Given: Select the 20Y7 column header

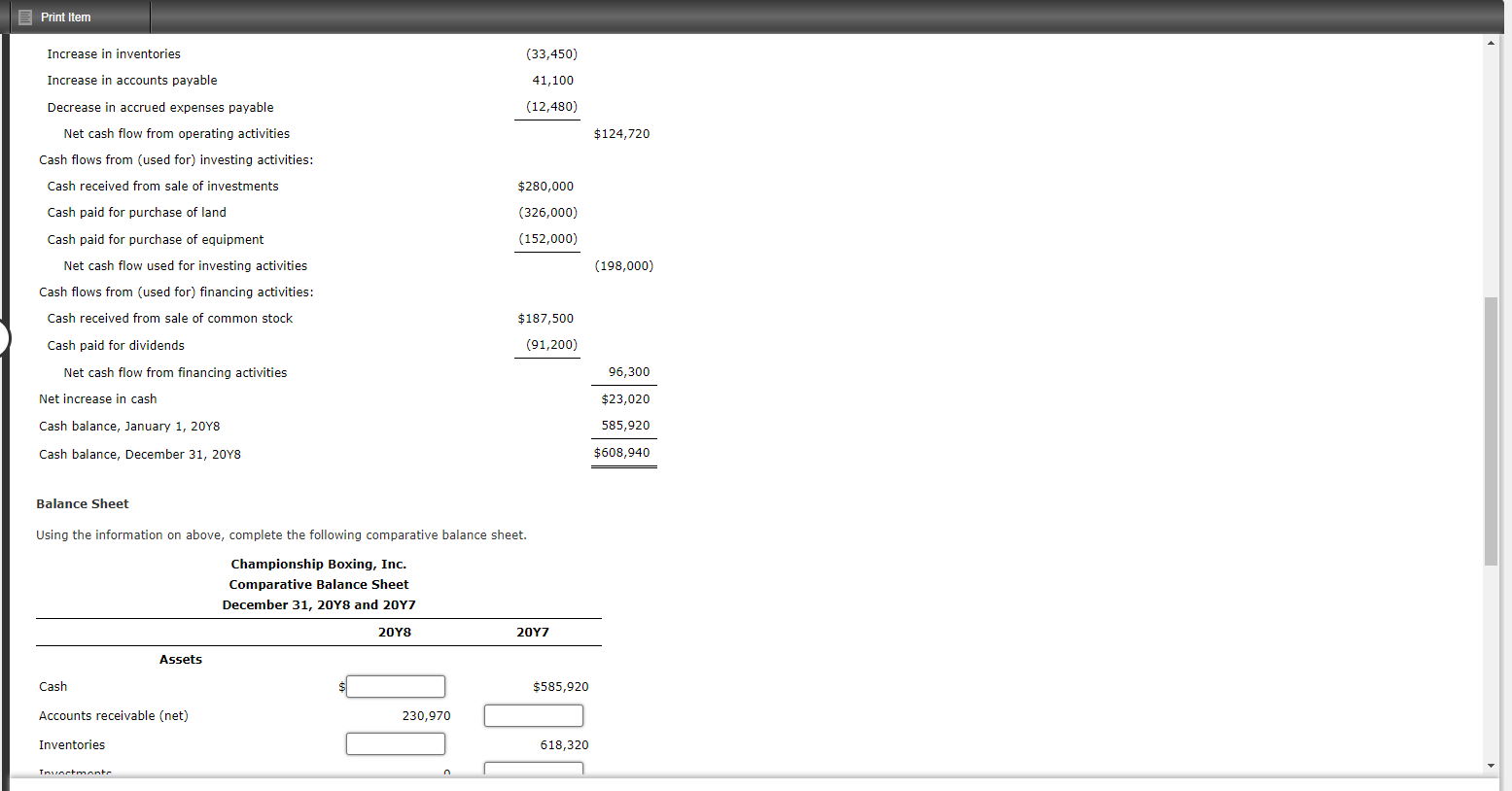Looking at the screenshot, I should tap(533, 633).
